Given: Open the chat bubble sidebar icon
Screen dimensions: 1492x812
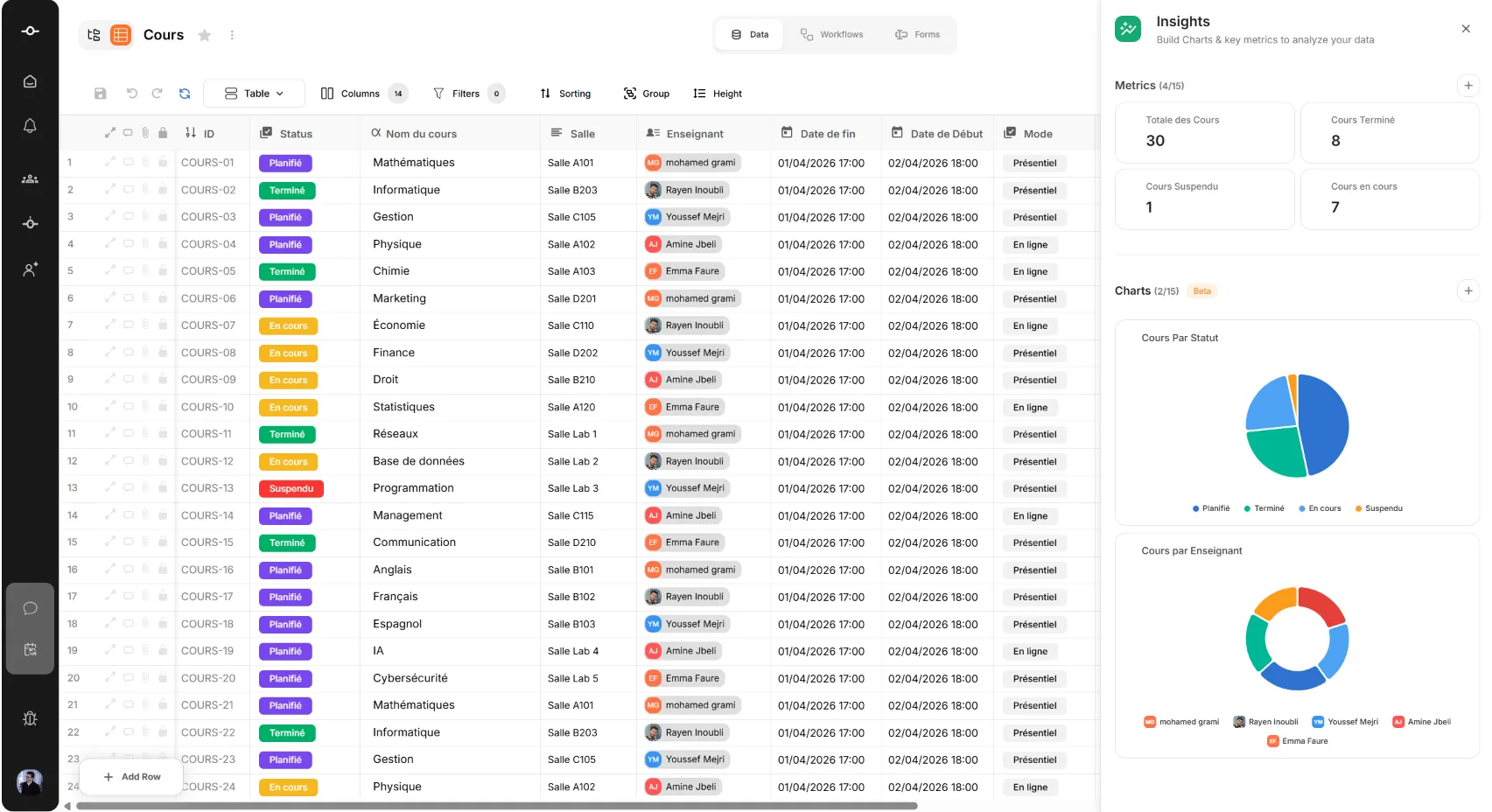Looking at the screenshot, I should click(x=30, y=608).
